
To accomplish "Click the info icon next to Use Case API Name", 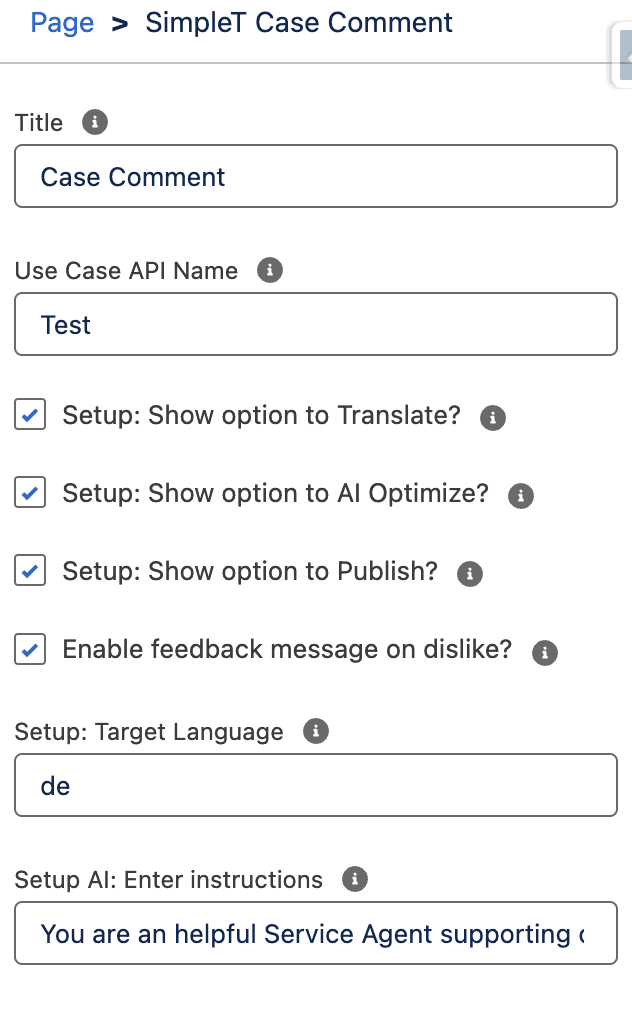I will coord(269,270).
